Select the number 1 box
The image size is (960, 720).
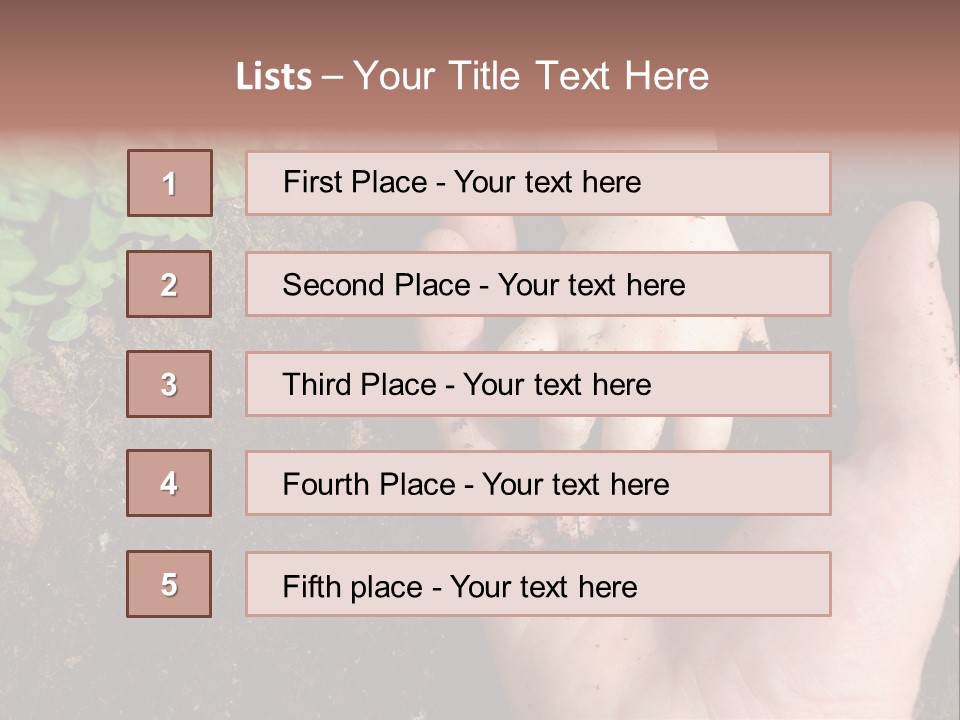click(x=170, y=183)
